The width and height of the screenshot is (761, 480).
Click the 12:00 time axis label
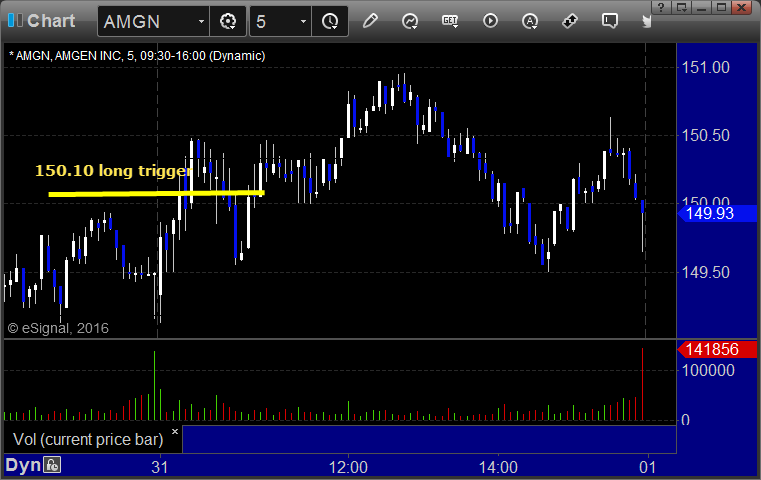tap(348, 467)
